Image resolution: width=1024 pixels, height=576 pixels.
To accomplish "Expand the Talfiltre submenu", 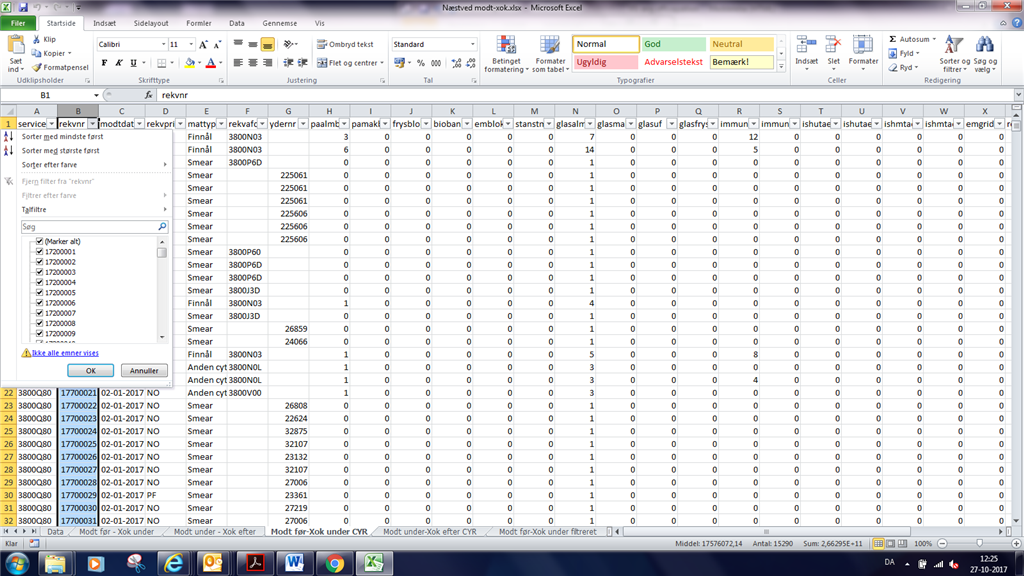I will (93, 210).
